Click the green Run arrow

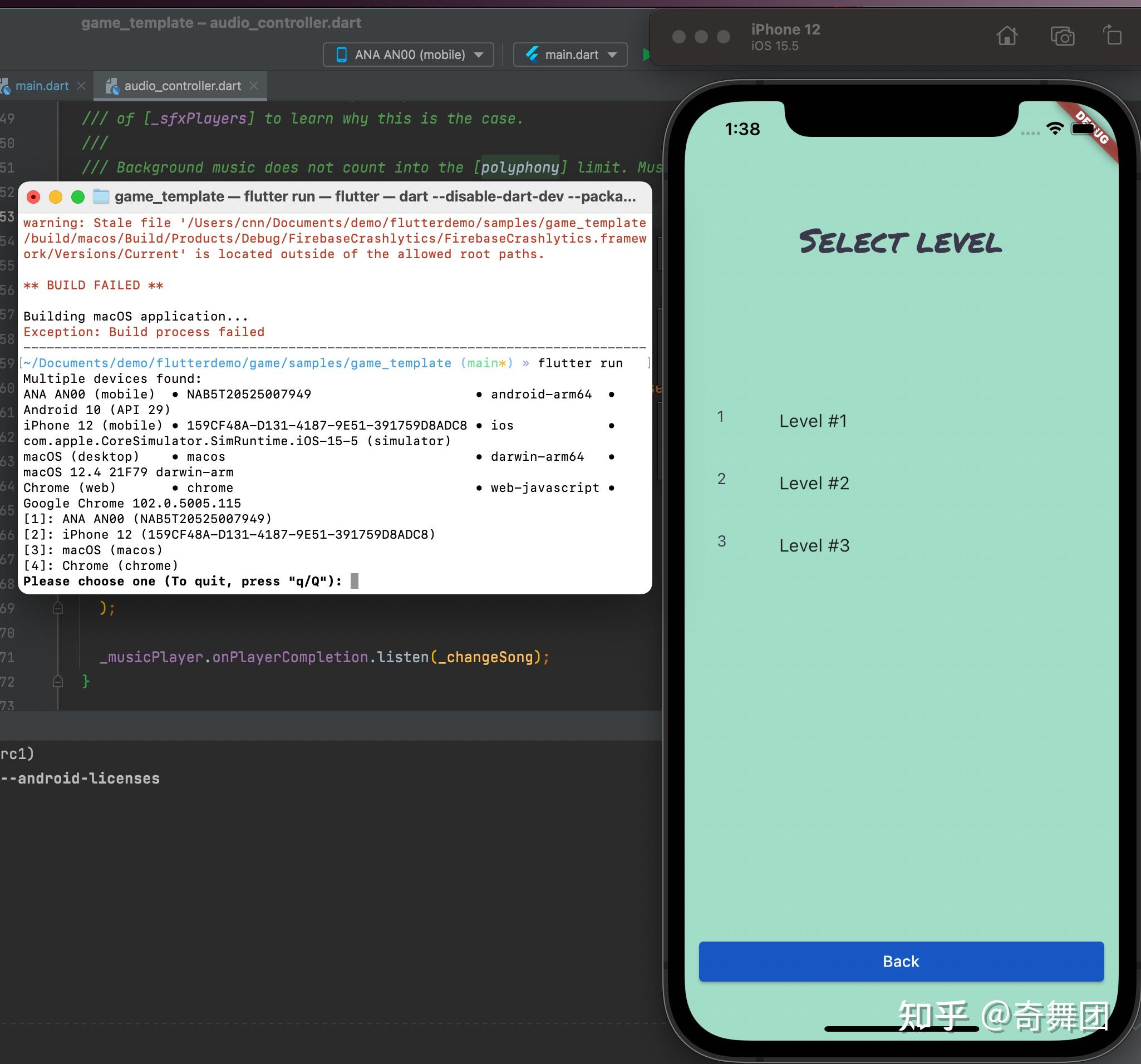(x=646, y=55)
